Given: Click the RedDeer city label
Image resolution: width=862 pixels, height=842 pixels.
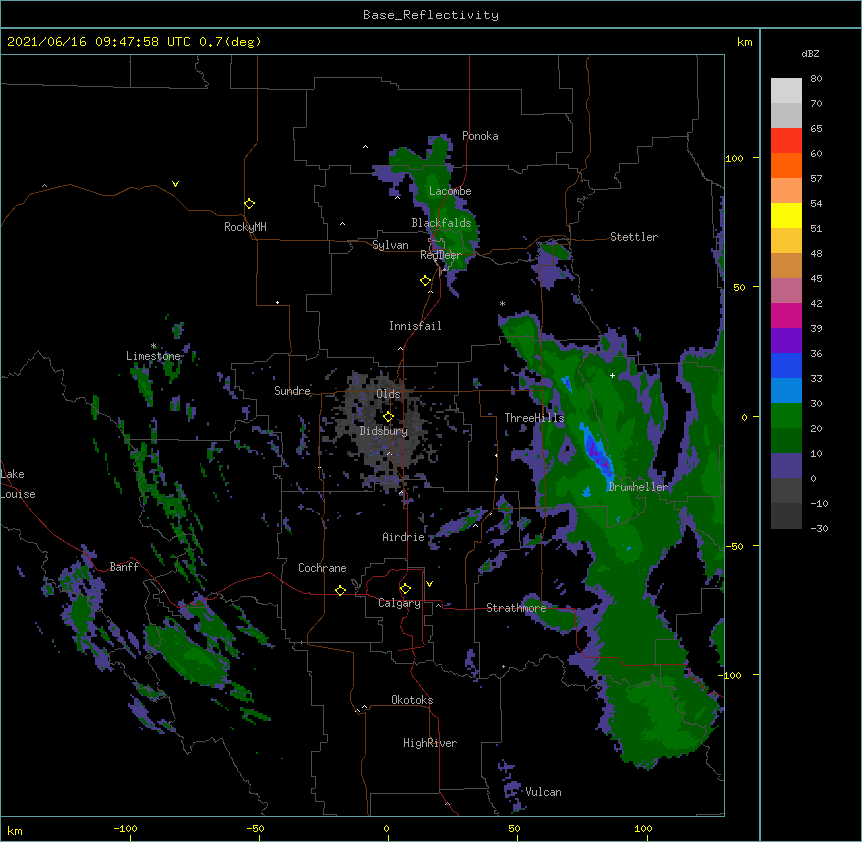Looking at the screenshot, I should click(441, 255).
